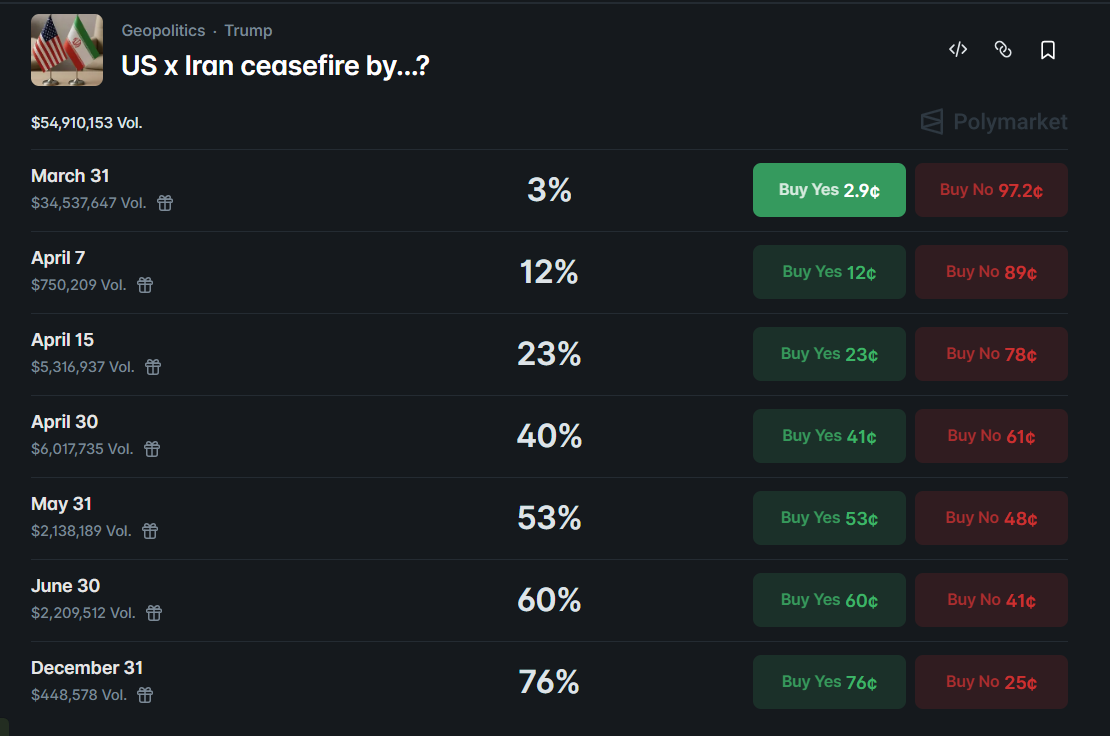Buy Yes at 23¢ for April 15

tap(829, 353)
